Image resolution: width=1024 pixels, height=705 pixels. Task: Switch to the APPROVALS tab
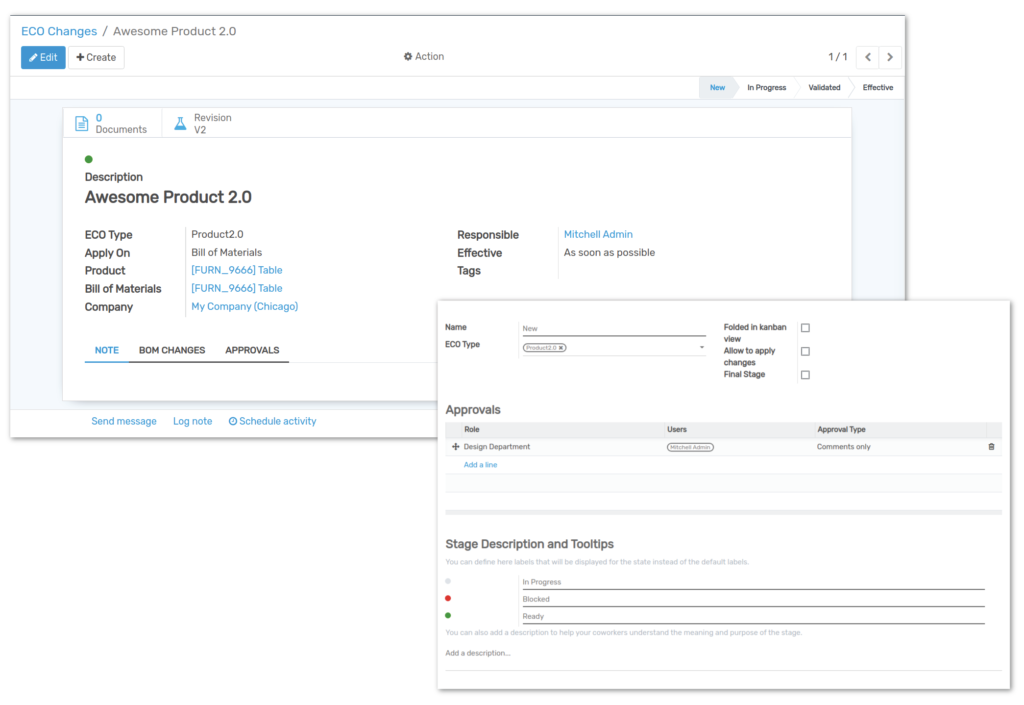tap(252, 351)
